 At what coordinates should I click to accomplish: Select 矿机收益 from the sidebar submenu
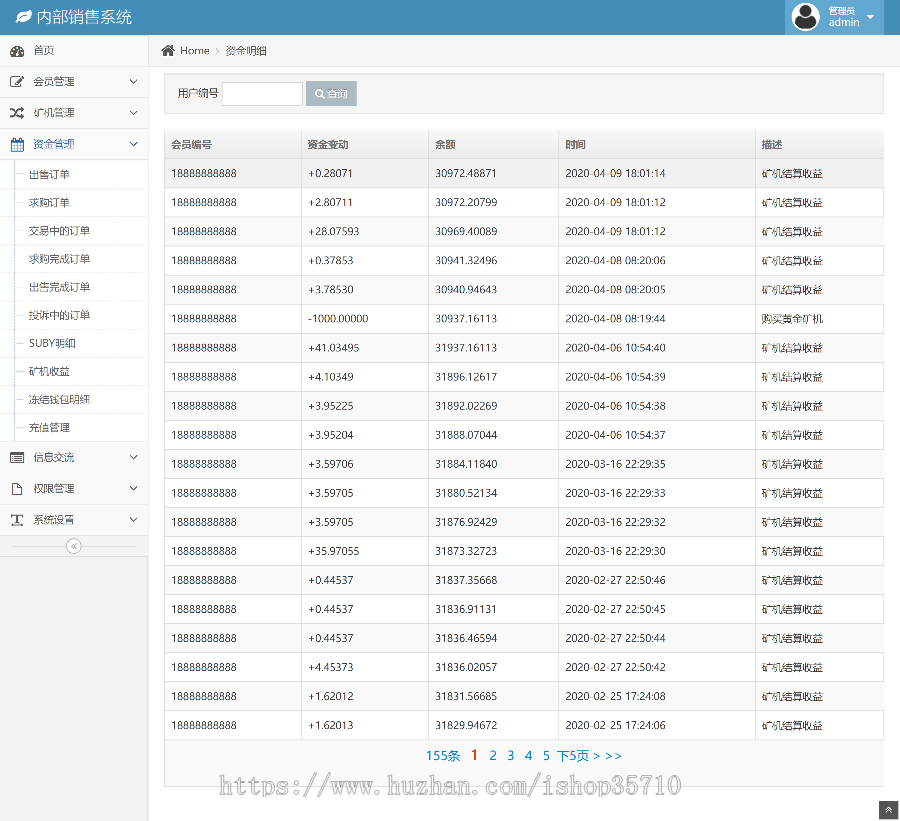pyautogui.click(x=49, y=372)
